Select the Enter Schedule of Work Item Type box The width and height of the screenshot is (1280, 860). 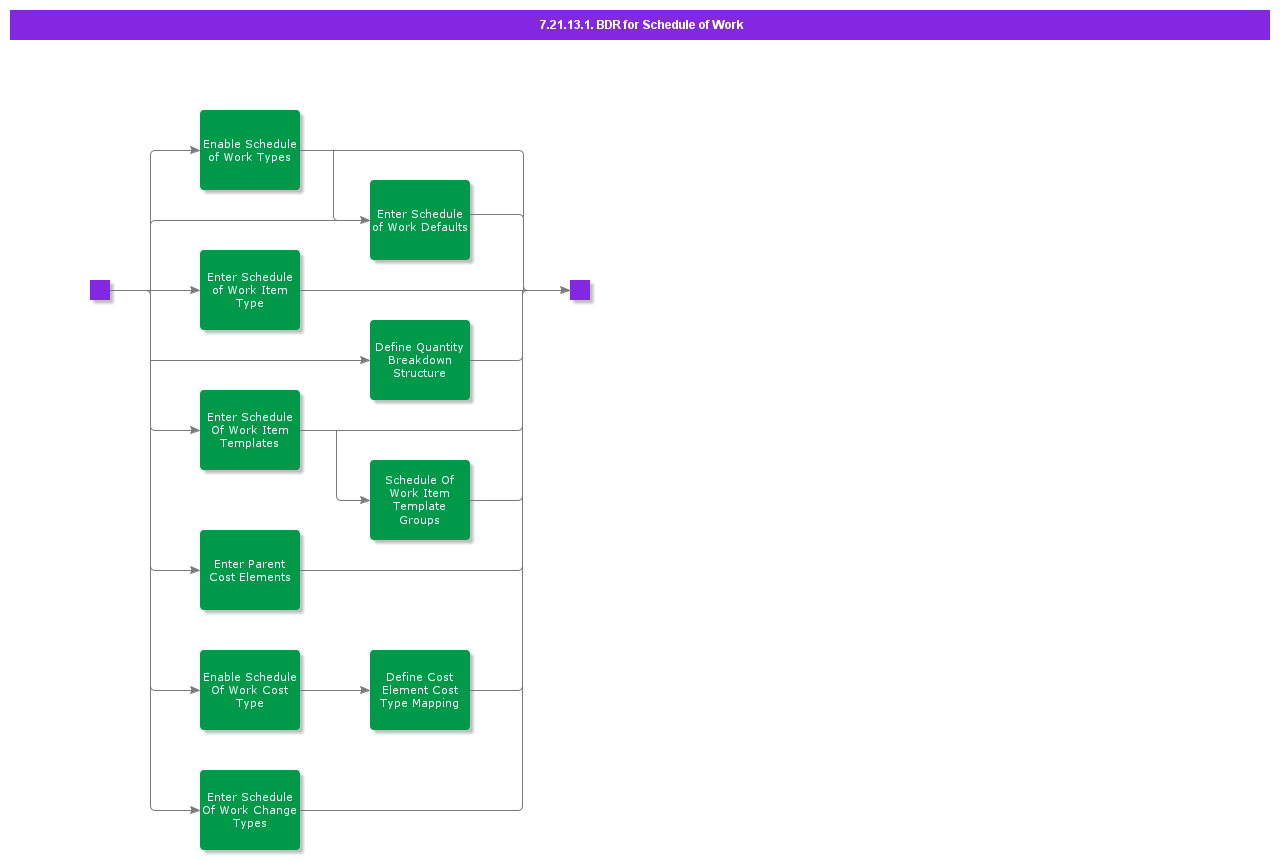coord(250,290)
